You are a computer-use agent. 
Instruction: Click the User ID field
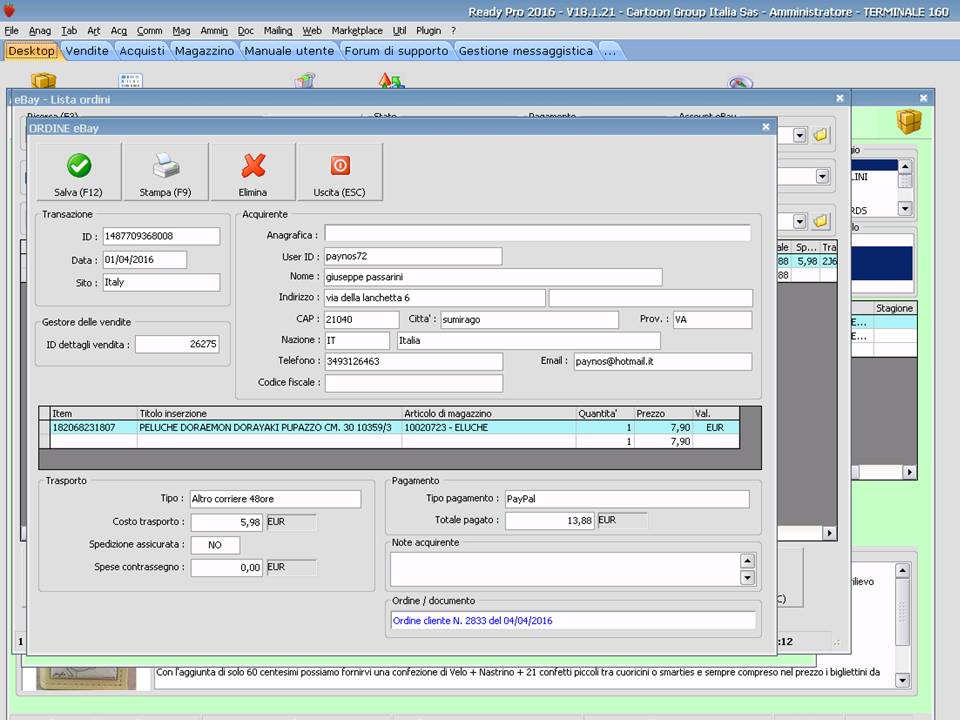pos(413,257)
